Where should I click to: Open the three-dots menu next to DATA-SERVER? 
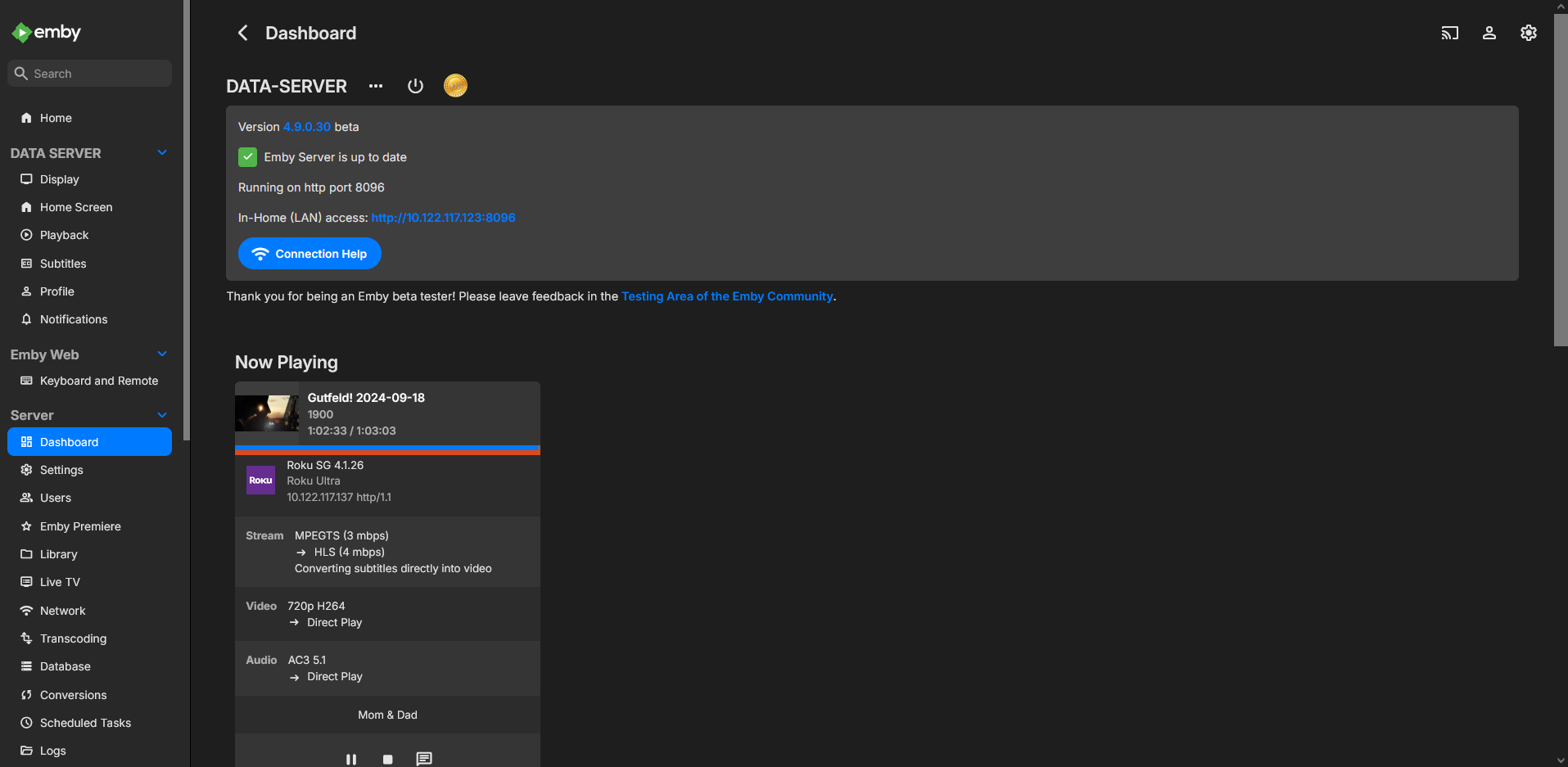pos(376,86)
